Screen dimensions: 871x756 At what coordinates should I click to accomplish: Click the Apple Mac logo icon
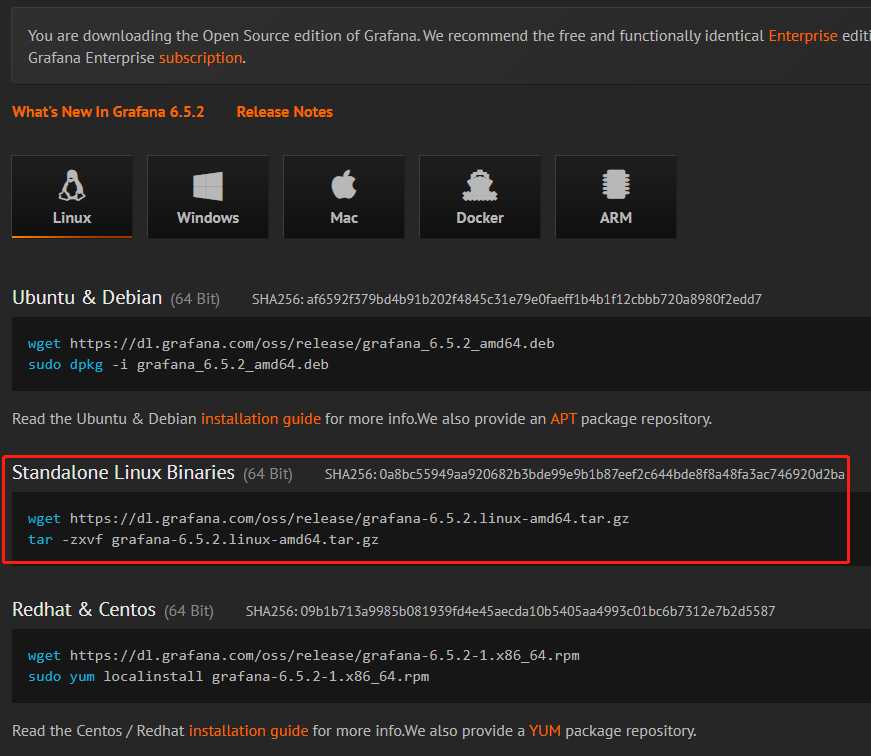(x=344, y=184)
